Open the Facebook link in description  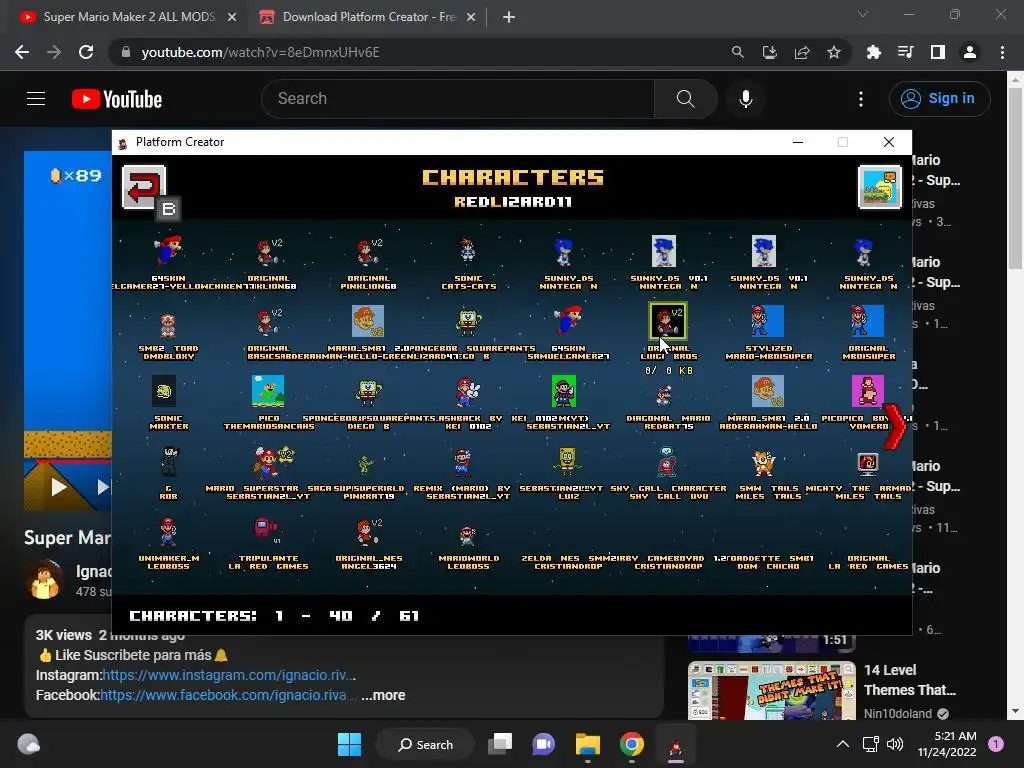(x=228, y=696)
